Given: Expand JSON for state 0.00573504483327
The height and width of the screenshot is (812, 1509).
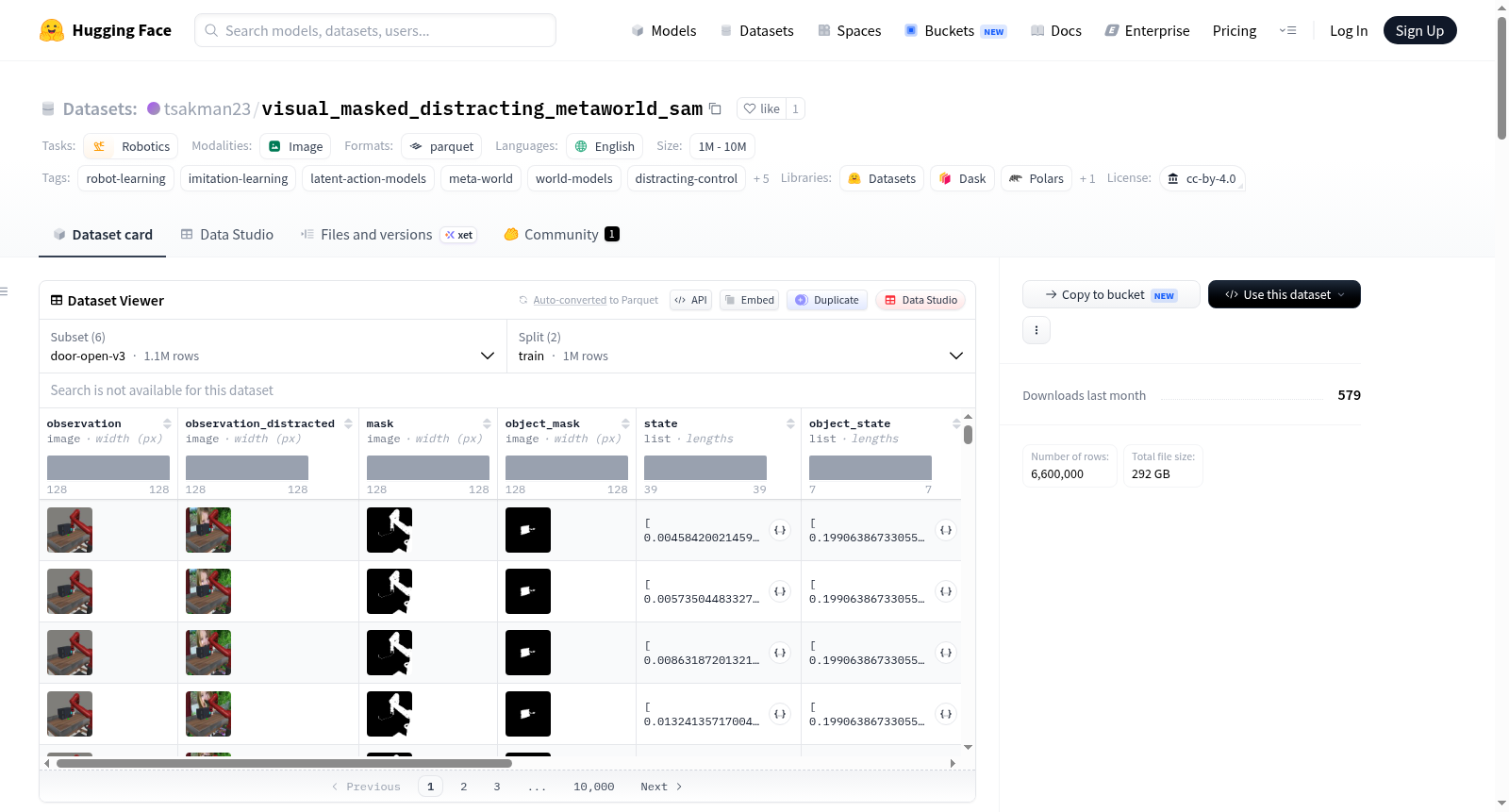Looking at the screenshot, I should tap(780, 591).
